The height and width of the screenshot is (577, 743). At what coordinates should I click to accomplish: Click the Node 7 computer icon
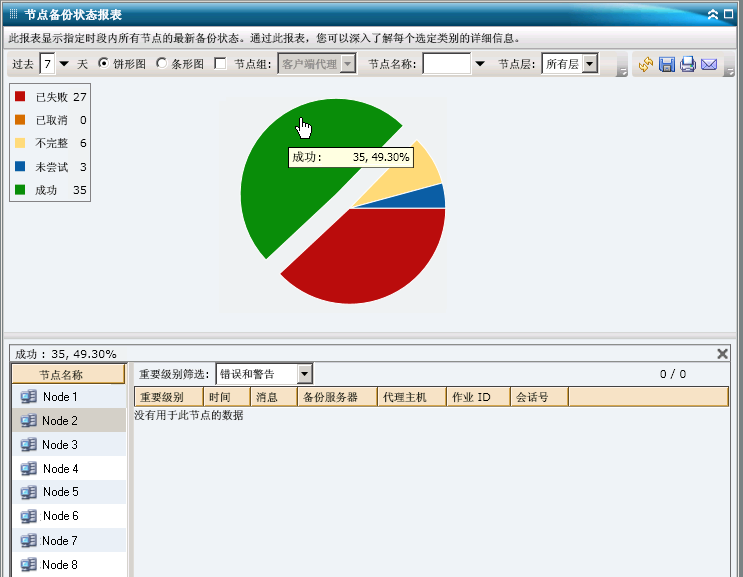click(29, 541)
